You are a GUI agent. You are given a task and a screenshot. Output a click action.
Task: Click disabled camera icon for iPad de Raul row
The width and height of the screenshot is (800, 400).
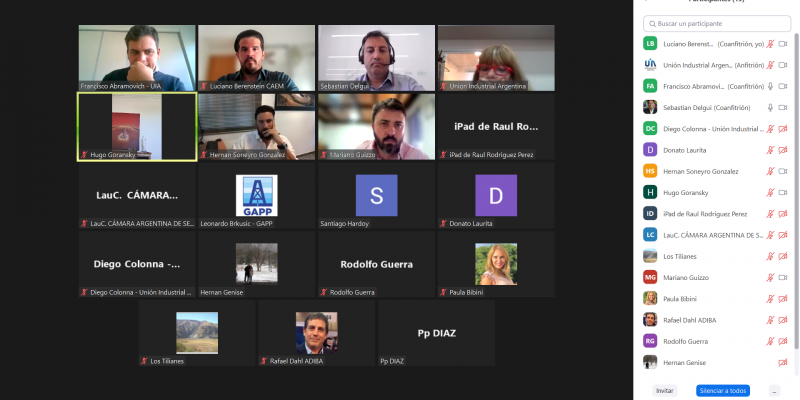click(783, 214)
